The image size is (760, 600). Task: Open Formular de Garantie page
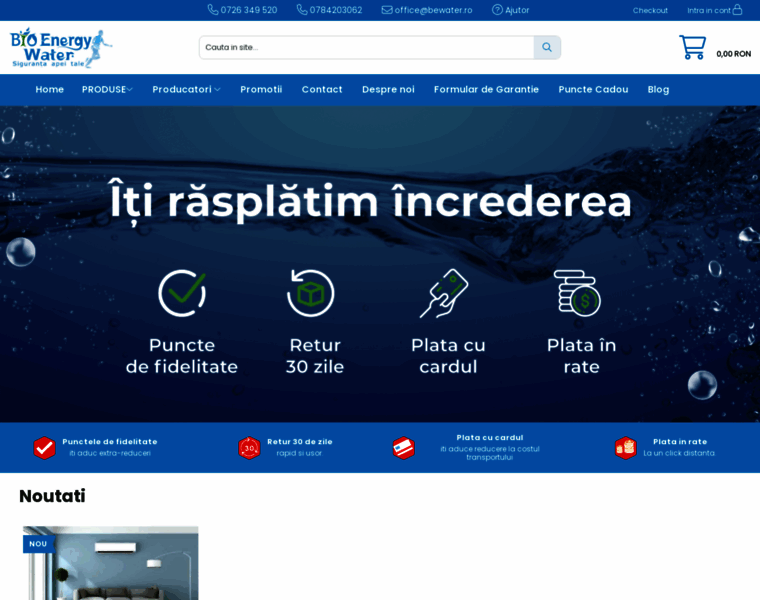(x=486, y=90)
